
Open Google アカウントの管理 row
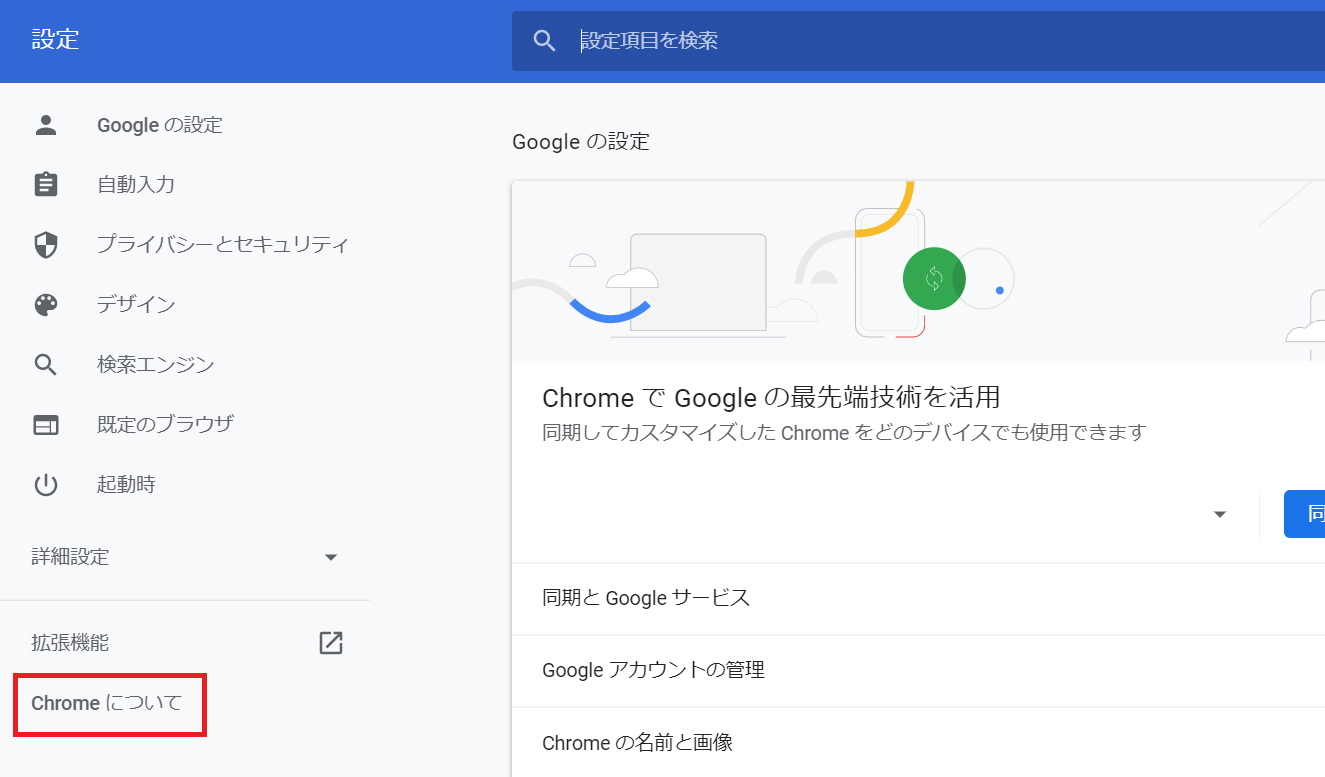click(918, 670)
